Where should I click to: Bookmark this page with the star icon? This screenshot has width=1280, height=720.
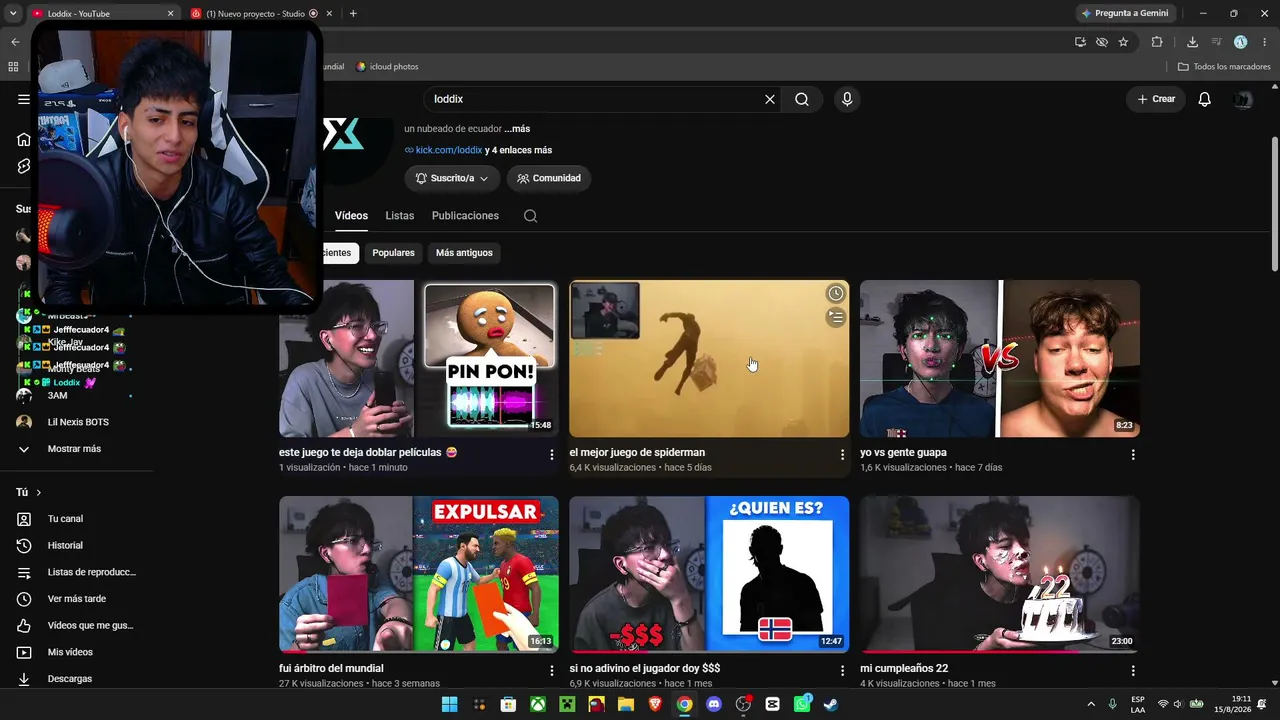(x=1123, y=42)
